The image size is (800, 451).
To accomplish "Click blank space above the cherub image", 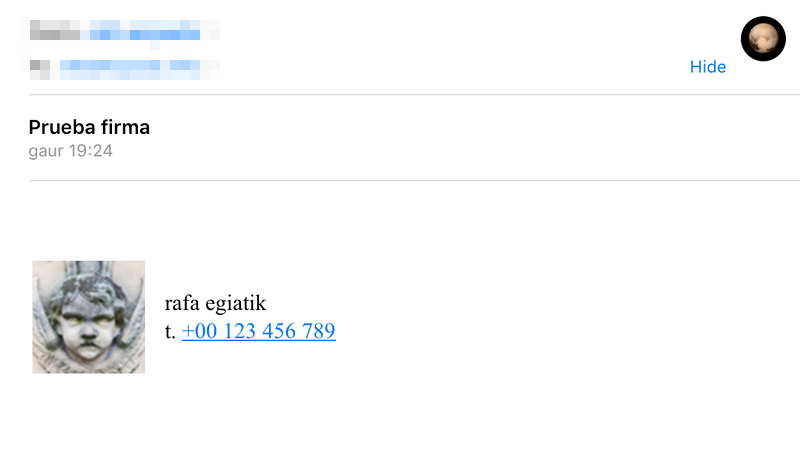I will (88, 225).
